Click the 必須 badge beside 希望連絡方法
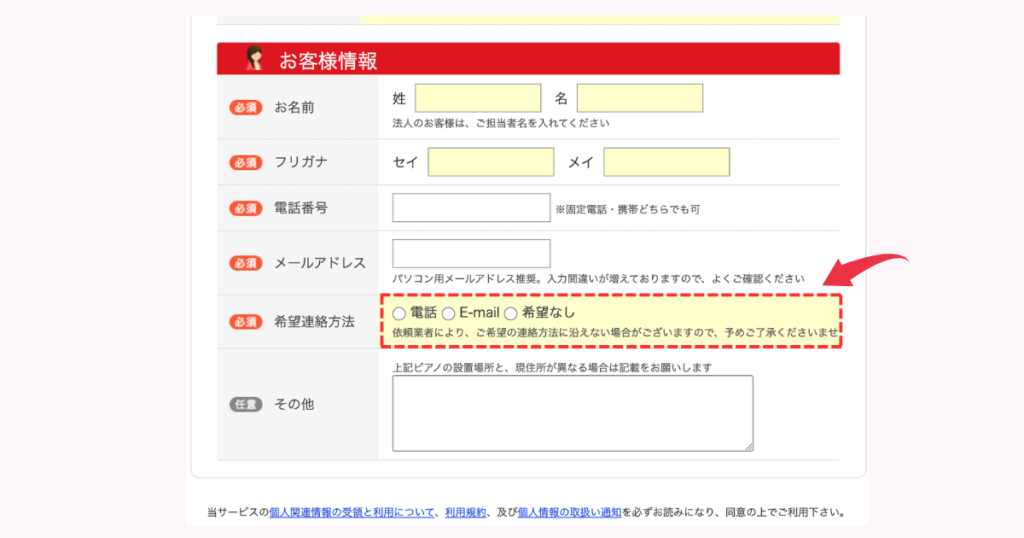This screenshot has height=538, width=1024. click(x=245, y=322)
